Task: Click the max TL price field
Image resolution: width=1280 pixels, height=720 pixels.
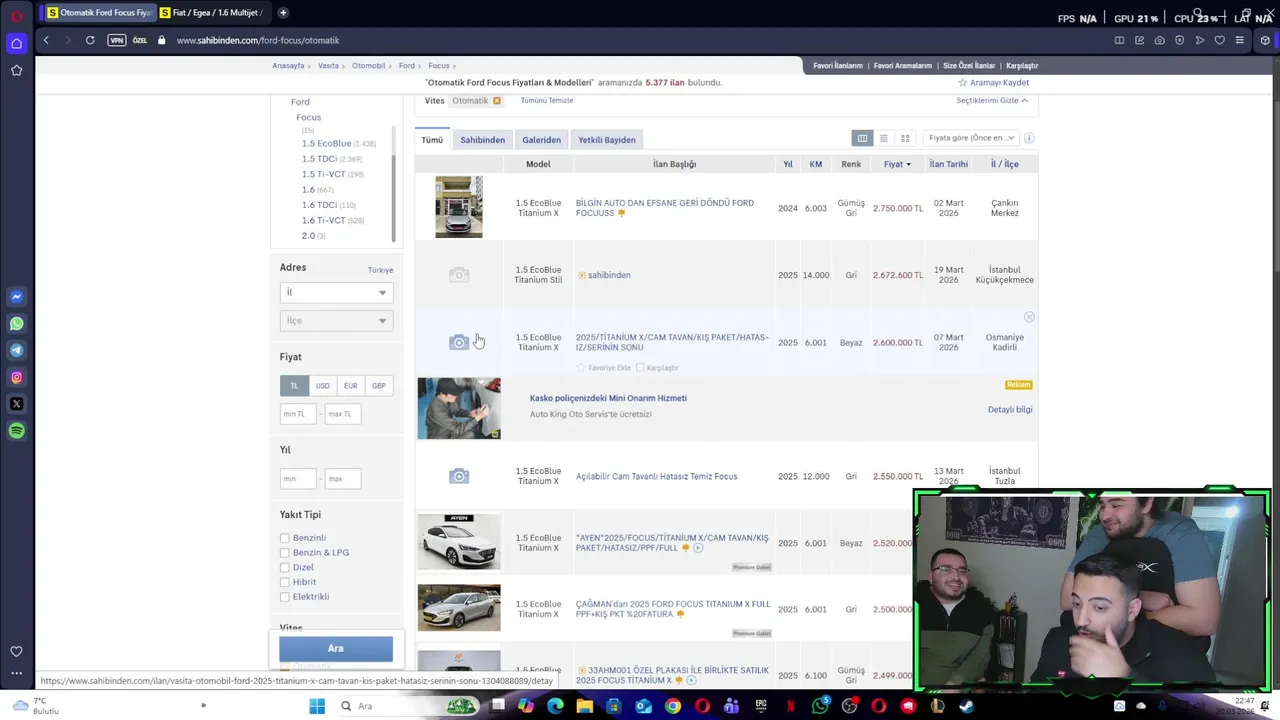Action: 343,414
